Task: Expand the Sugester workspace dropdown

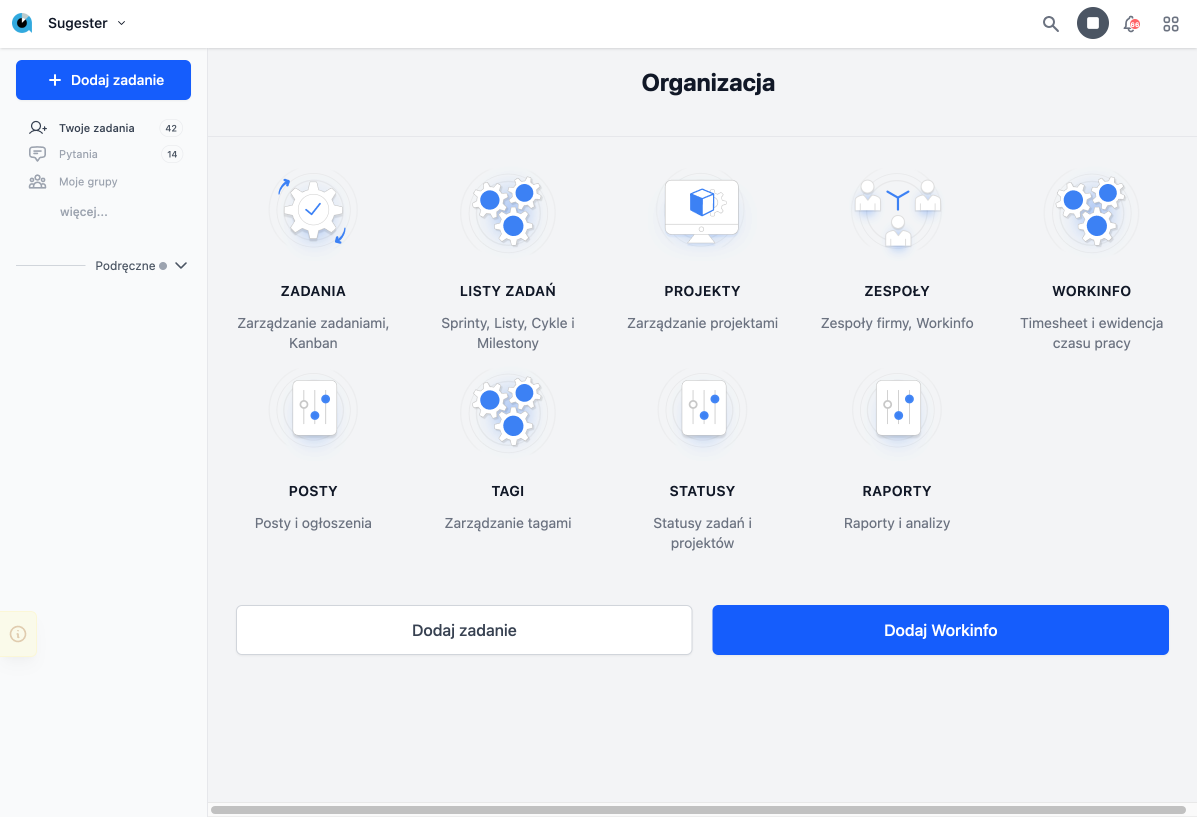Action: click(x=121, y=23)
